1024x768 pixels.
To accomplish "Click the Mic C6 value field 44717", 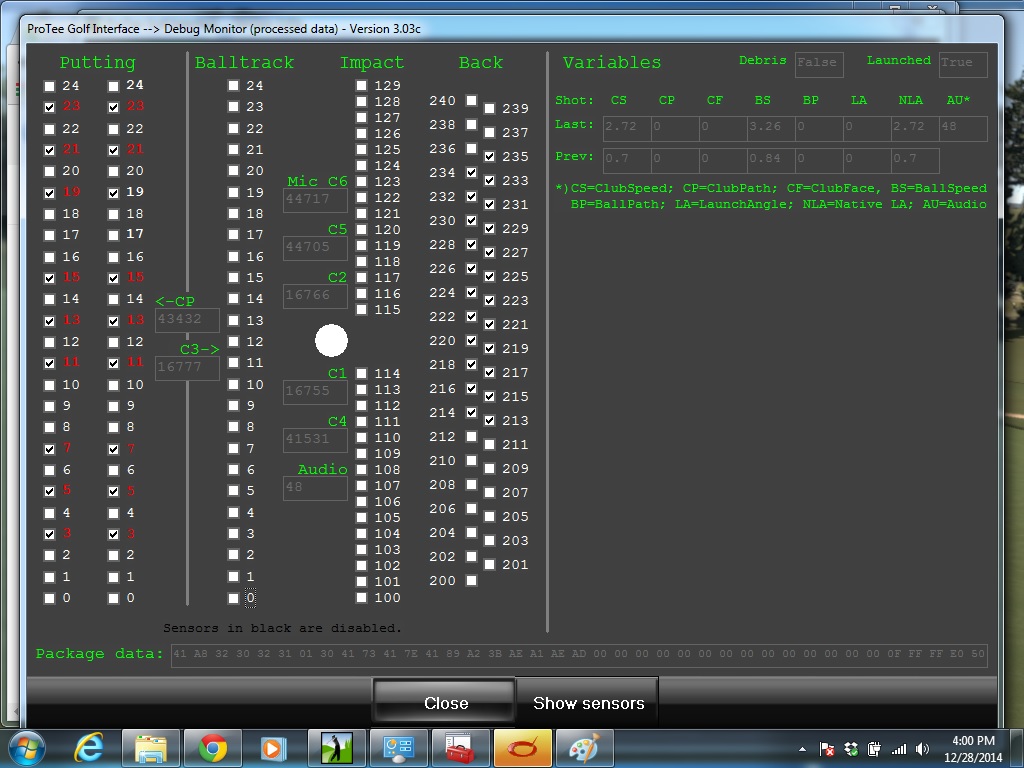I will click(315, 199).
